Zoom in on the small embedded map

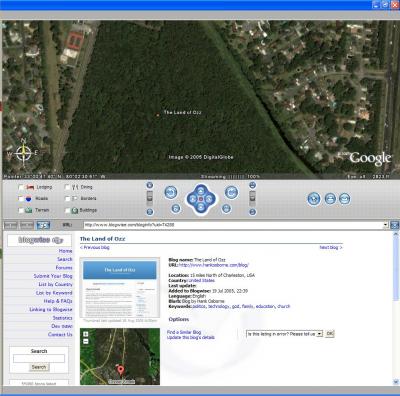tap(86, 334)
